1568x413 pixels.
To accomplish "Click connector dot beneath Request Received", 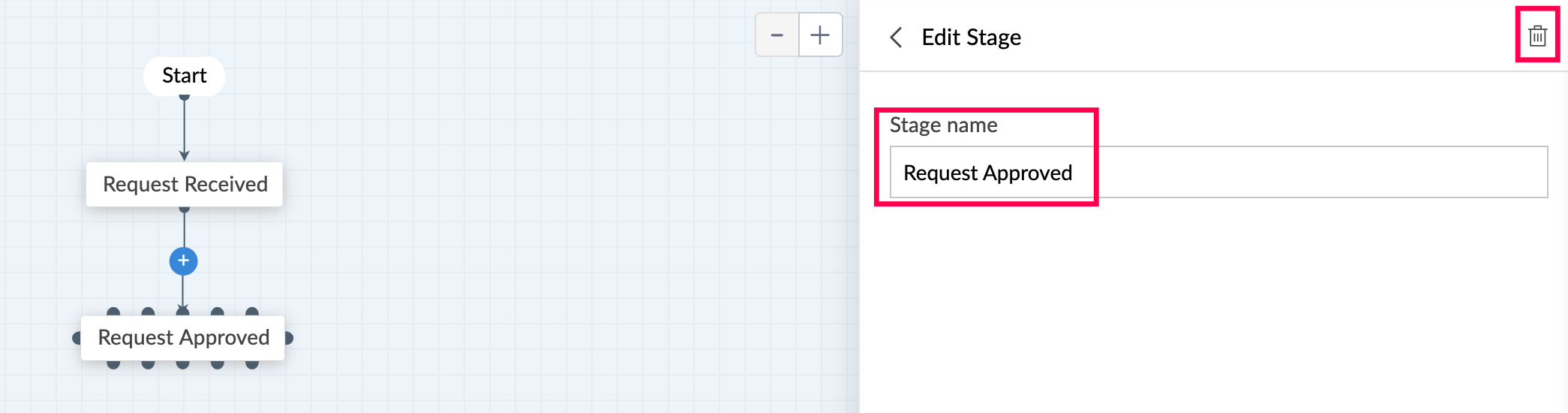I will pos(185,210).
